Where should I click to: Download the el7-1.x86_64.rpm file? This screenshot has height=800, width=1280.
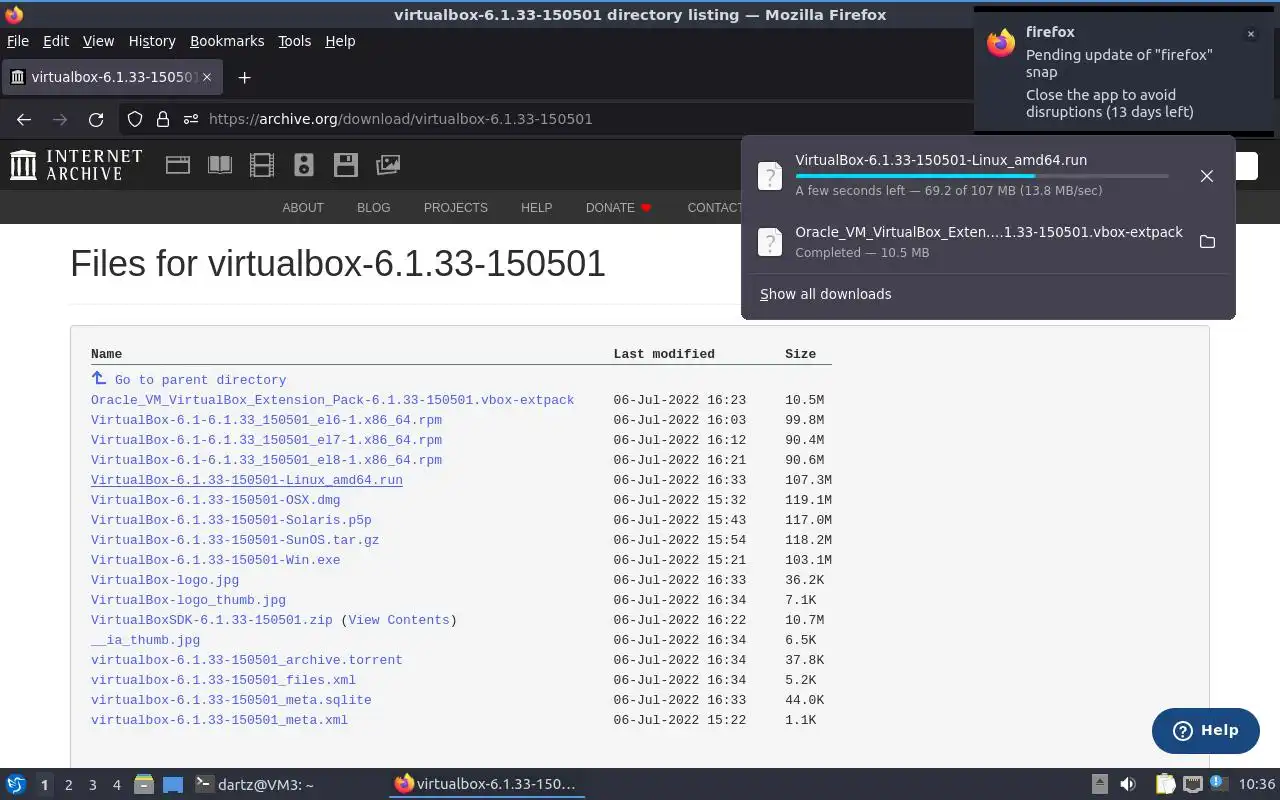point(266,440)
